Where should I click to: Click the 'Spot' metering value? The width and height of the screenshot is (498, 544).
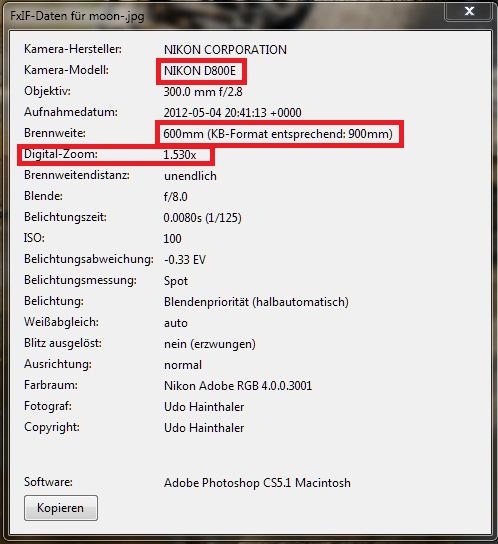[176, 281]
